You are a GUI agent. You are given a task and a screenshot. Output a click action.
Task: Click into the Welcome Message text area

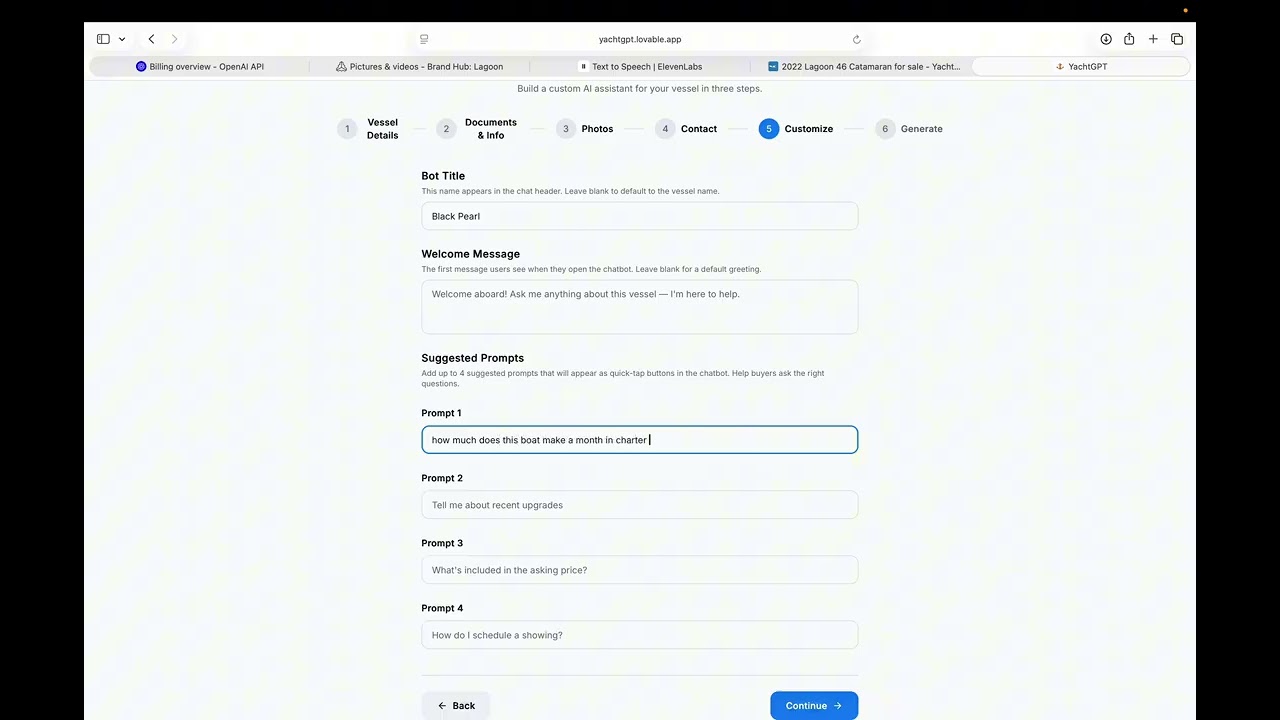pos(640,306)
